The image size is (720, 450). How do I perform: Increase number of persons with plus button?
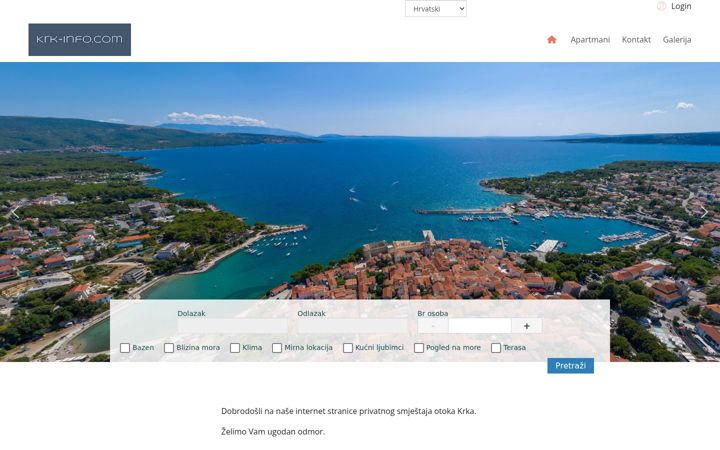coord(527,326)
